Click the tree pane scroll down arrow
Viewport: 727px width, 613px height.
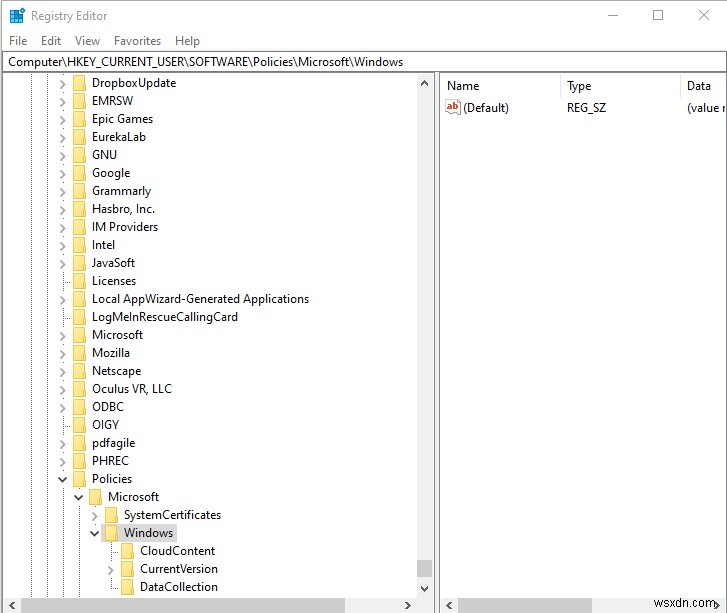point(424,588)
